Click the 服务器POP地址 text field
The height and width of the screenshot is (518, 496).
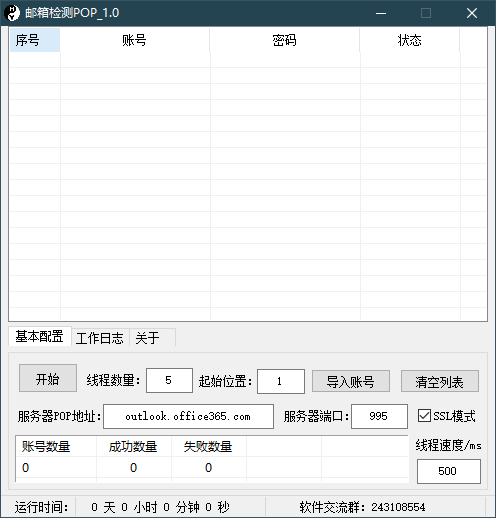[188, 416]
